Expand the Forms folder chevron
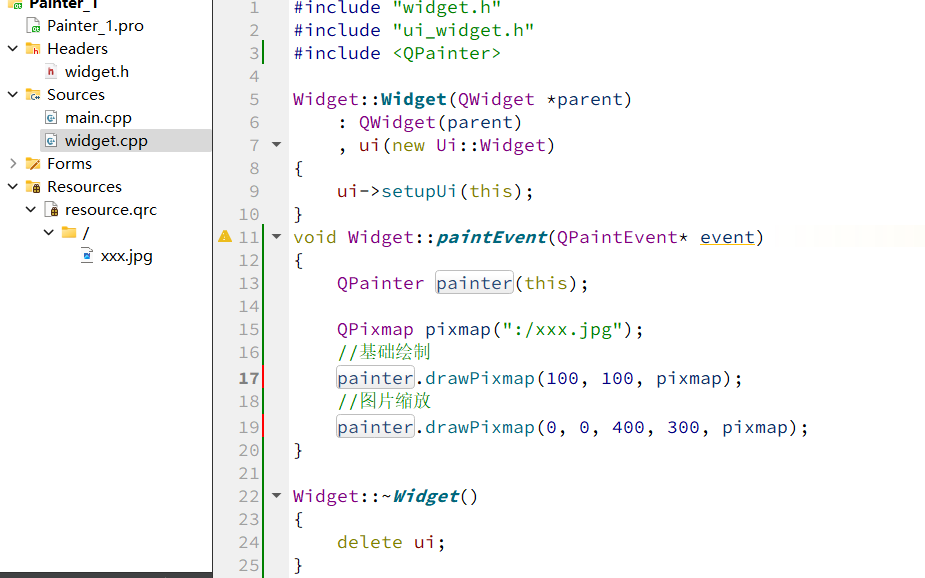 (x=13, y=163)
